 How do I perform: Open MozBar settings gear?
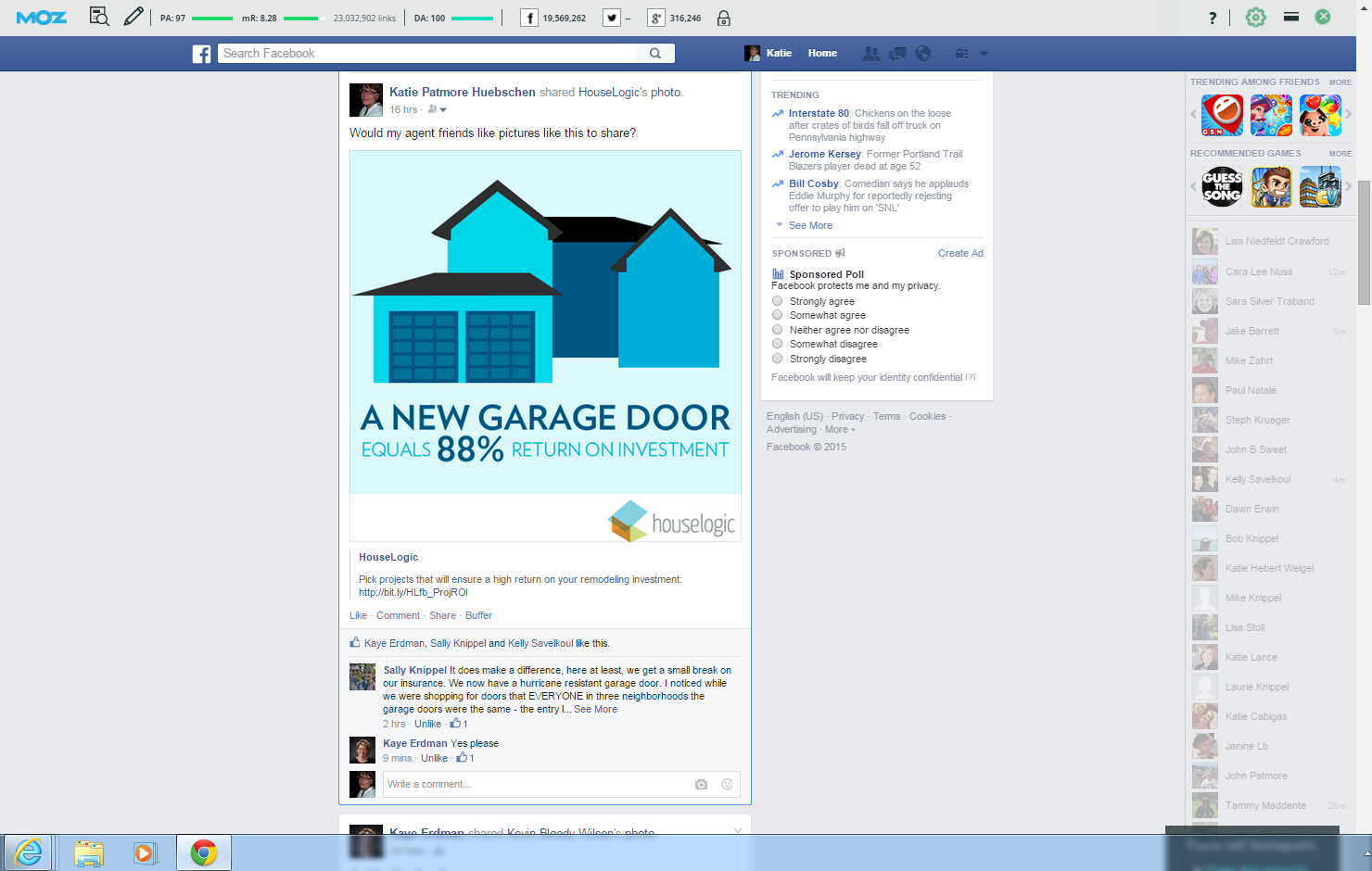[x=1256, y=17]
